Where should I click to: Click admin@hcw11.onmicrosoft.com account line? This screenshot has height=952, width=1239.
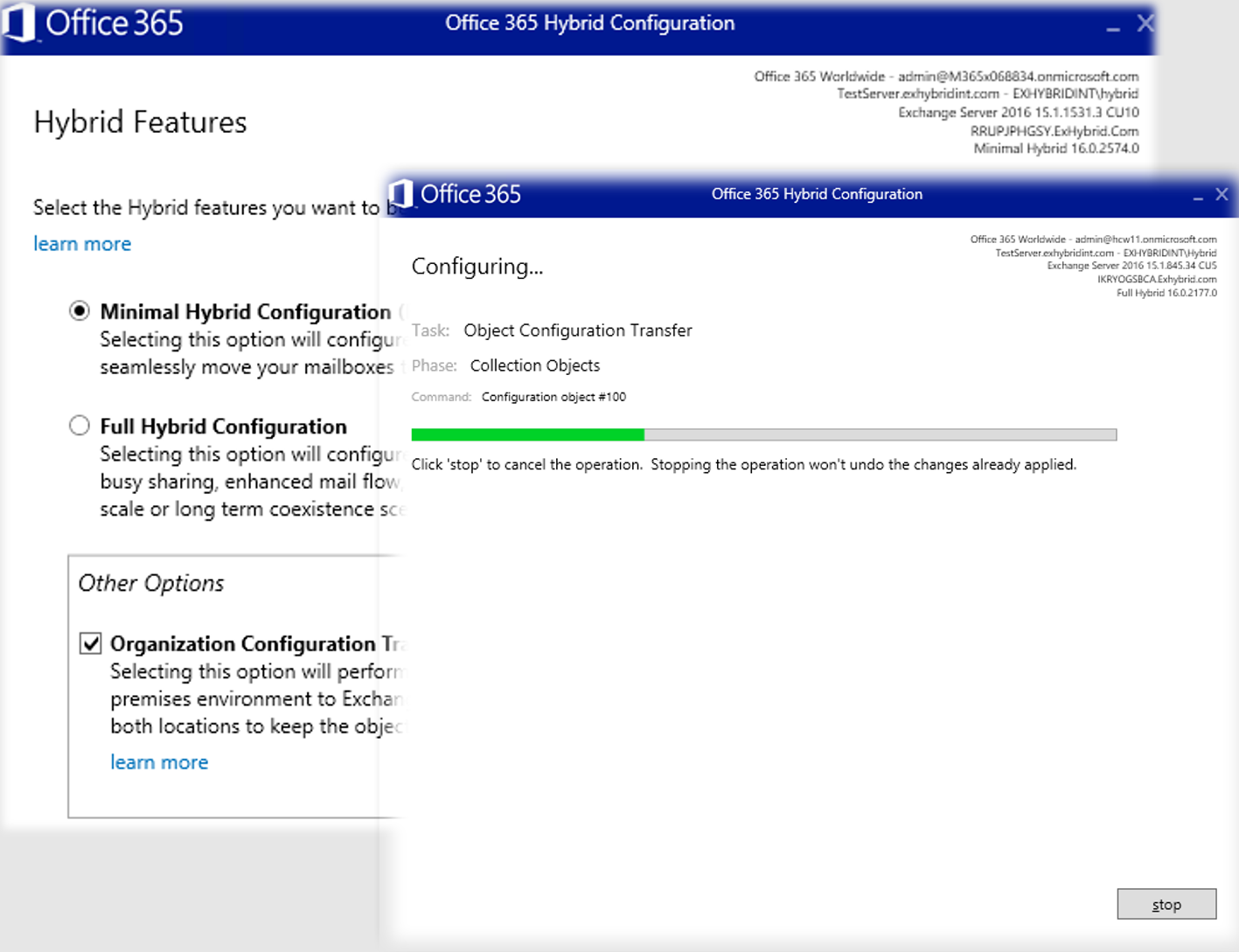(x=1093, y=239)
